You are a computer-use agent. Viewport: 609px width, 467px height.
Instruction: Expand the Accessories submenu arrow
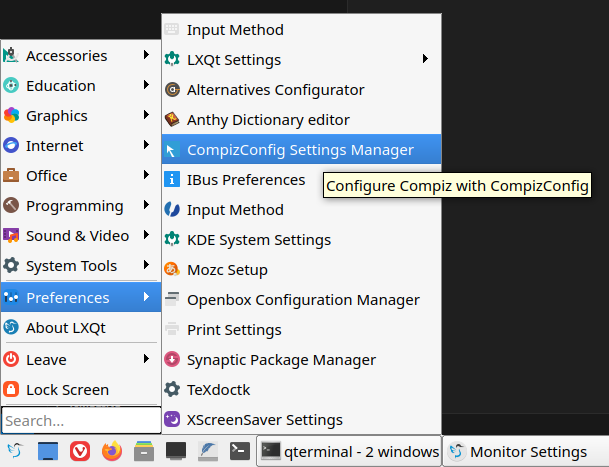146,54
